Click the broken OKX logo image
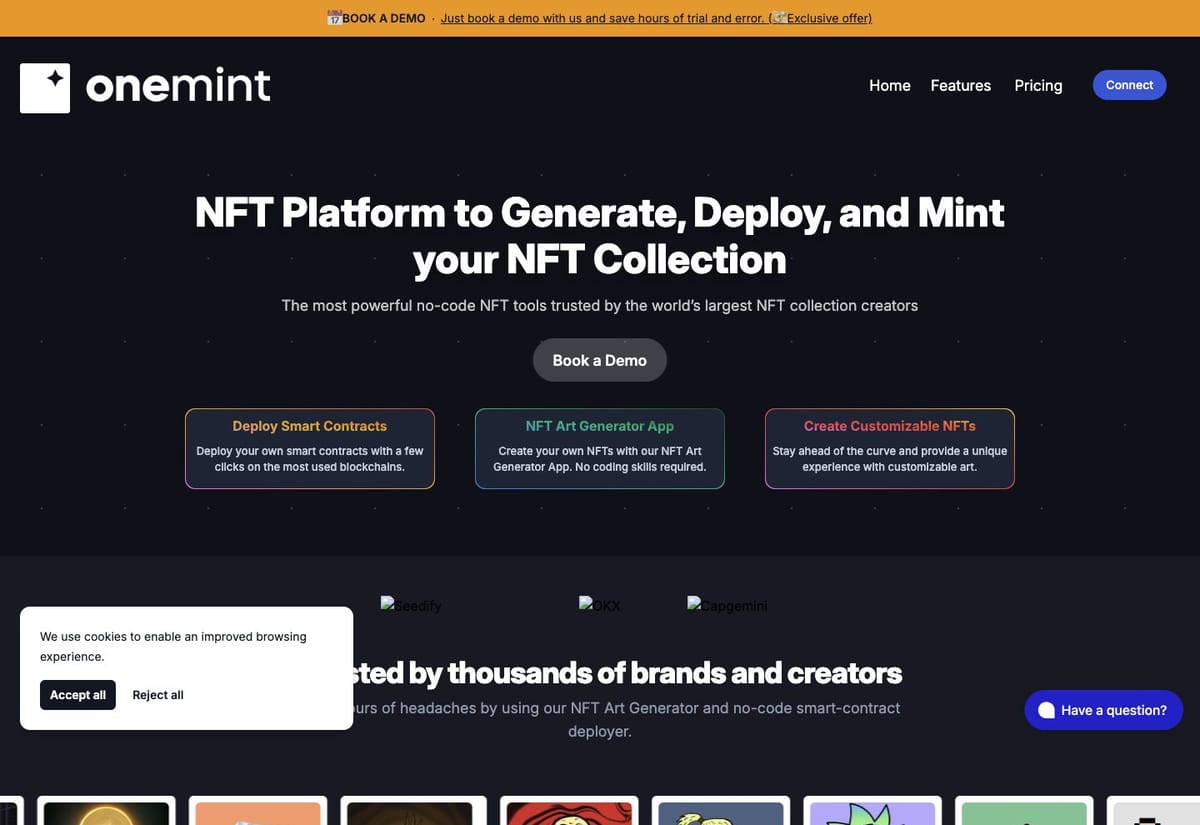 coord(600,605)
